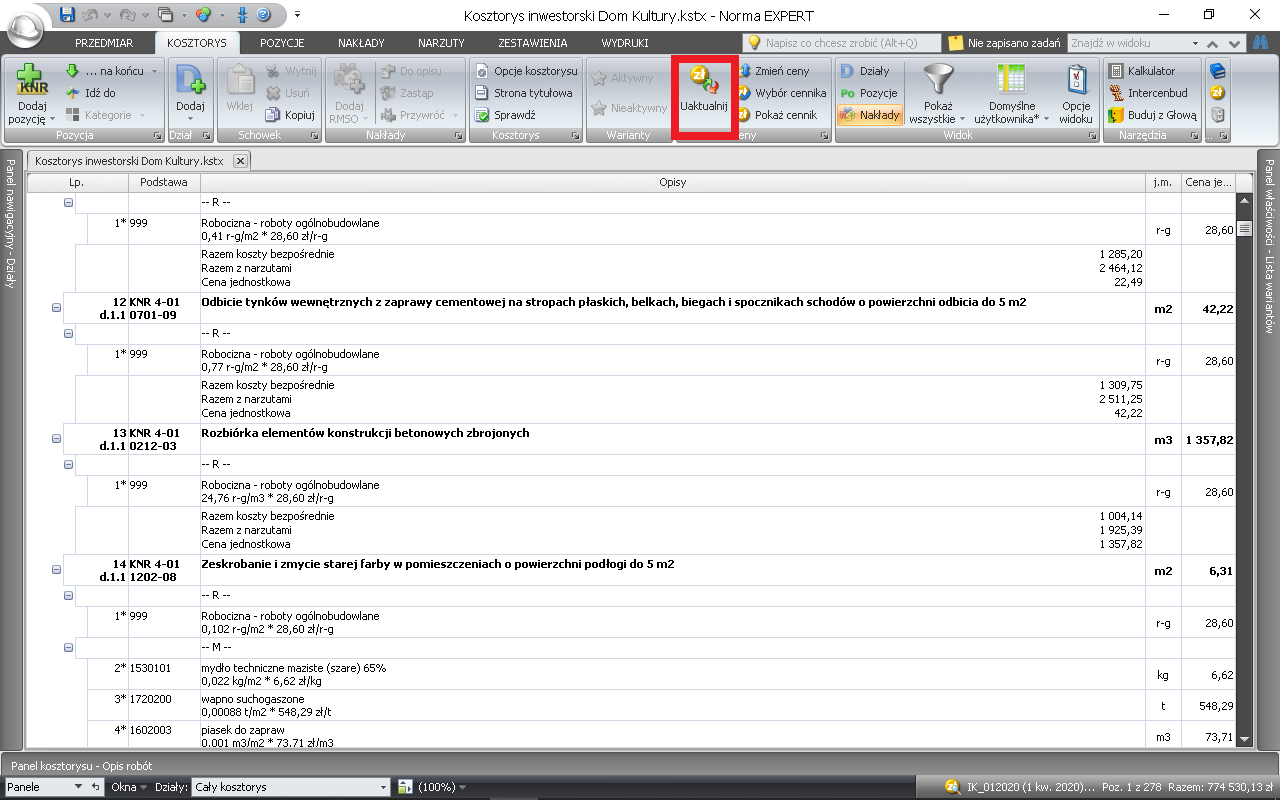Click the Opisy column header

(x=673, y=182)
